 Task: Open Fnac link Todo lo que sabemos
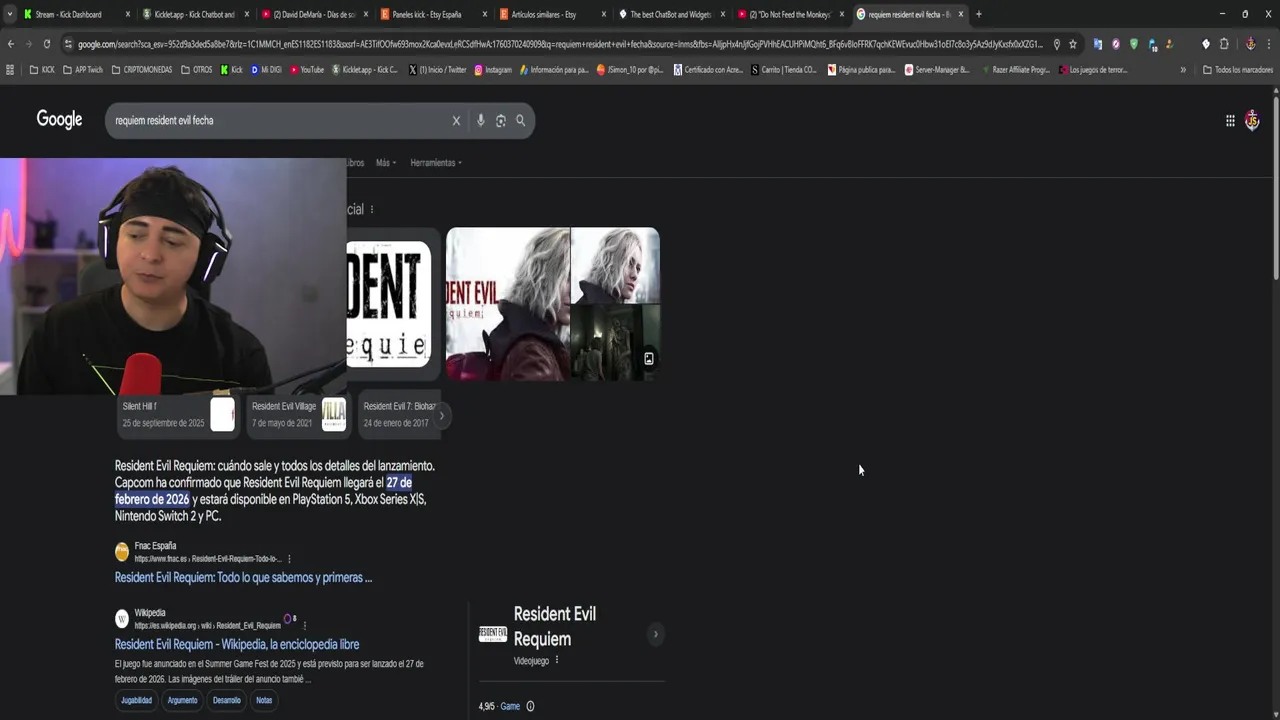243,578
